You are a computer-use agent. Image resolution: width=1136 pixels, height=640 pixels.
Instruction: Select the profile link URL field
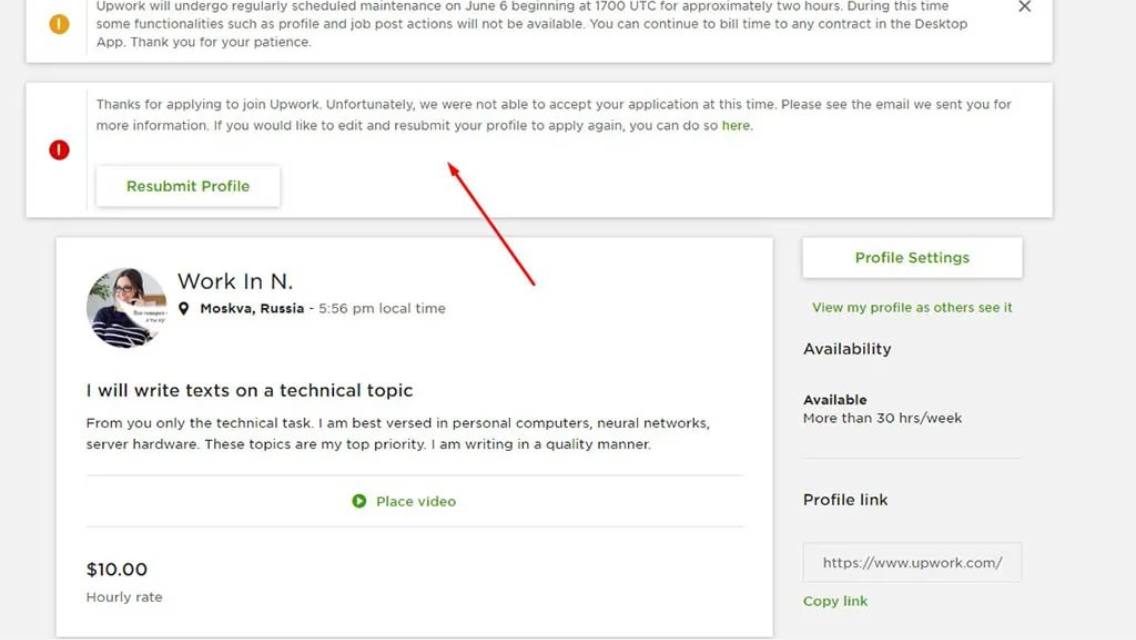click(x=912, y=562)
